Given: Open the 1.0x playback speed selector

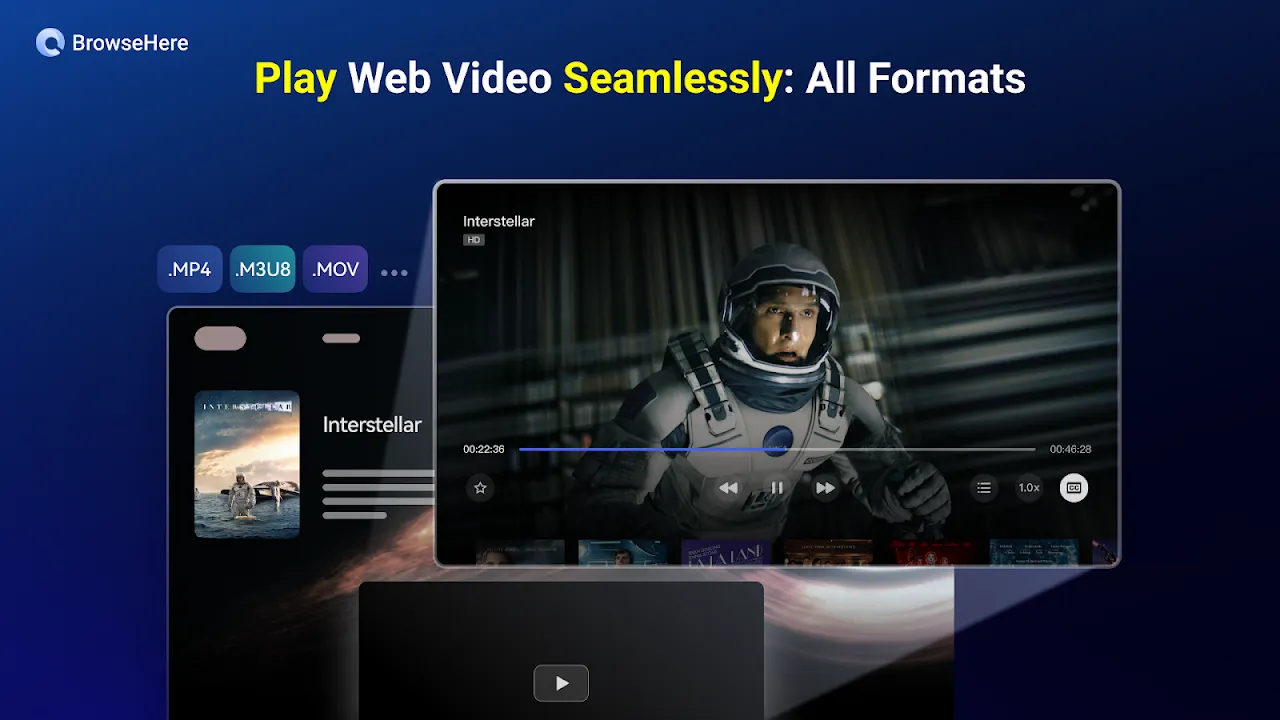Looking at the screenshot, I should tap(1029, 488).
